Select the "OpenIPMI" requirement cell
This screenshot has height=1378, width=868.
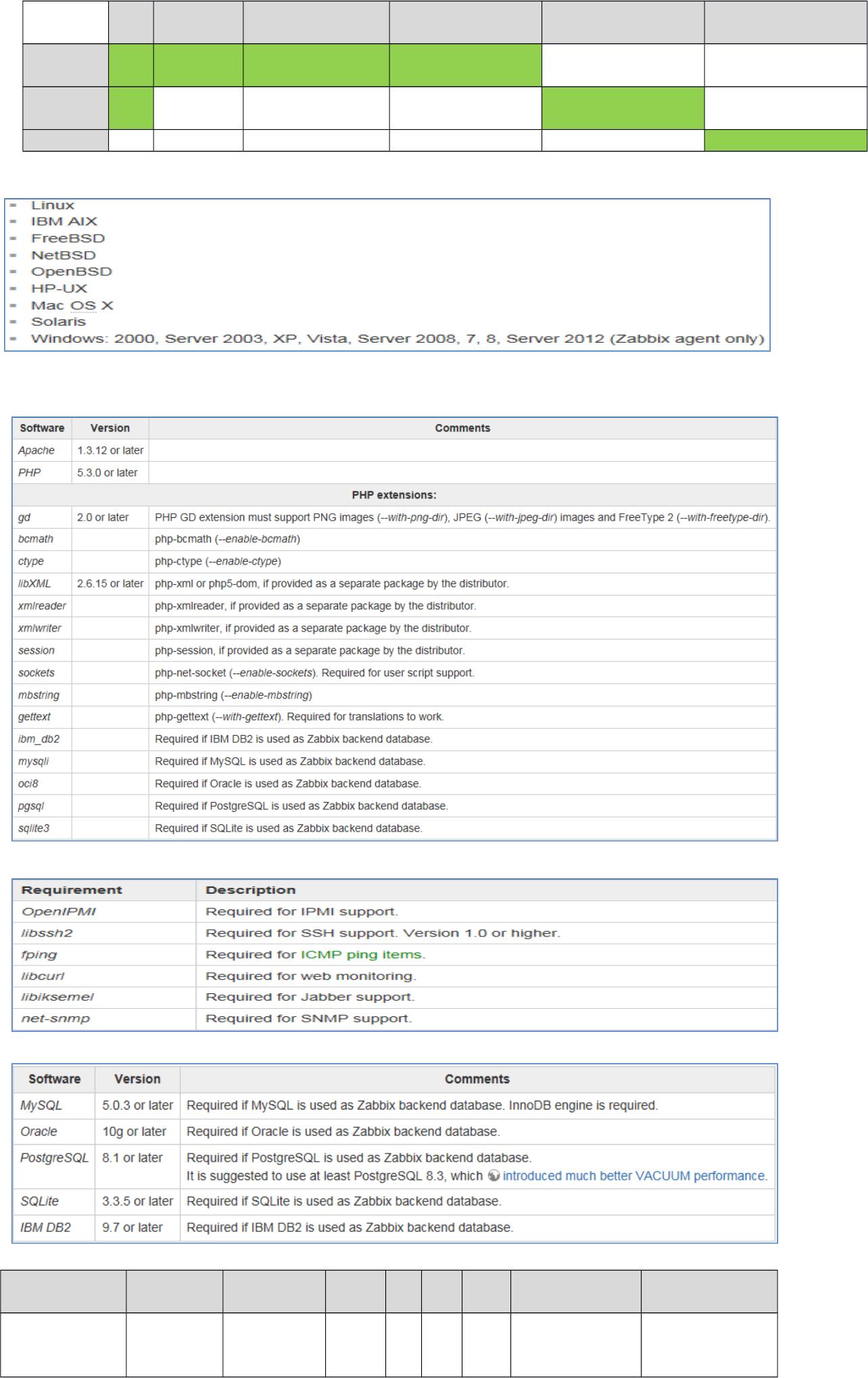pos(104,911)
